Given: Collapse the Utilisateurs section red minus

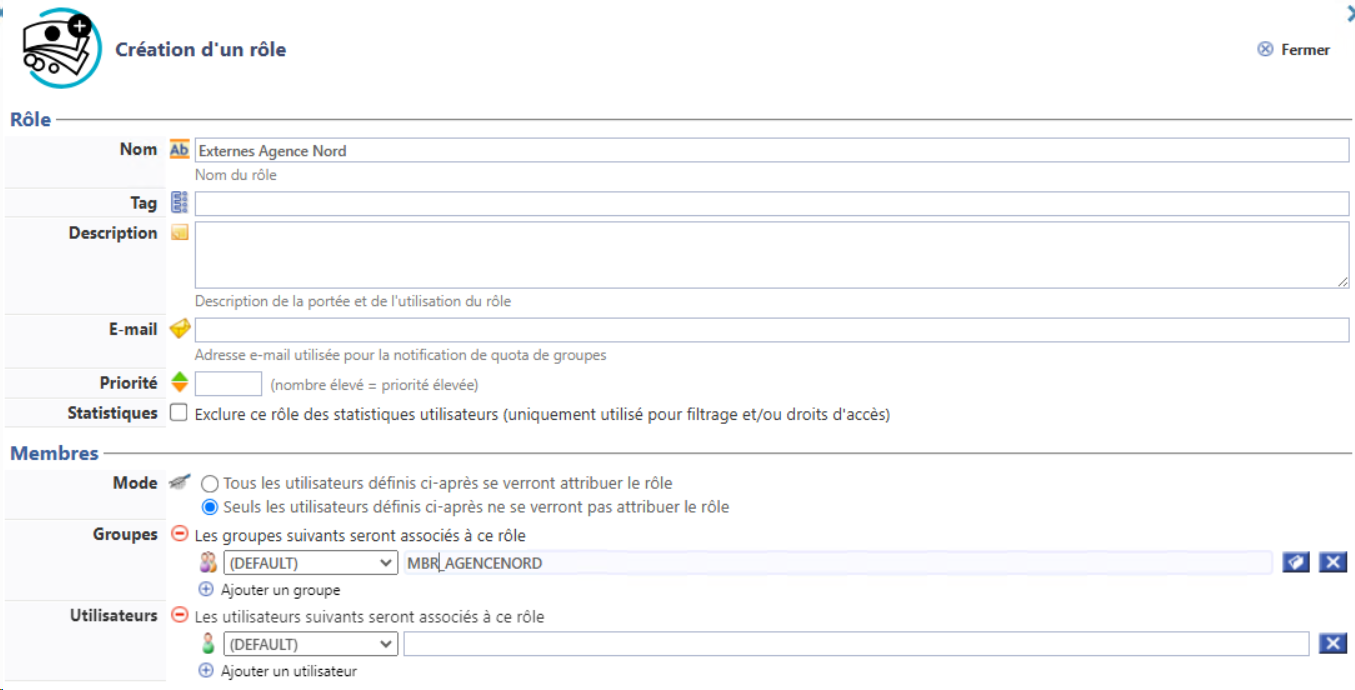Looking at the screenshot, I should click(x=180, y=615).
